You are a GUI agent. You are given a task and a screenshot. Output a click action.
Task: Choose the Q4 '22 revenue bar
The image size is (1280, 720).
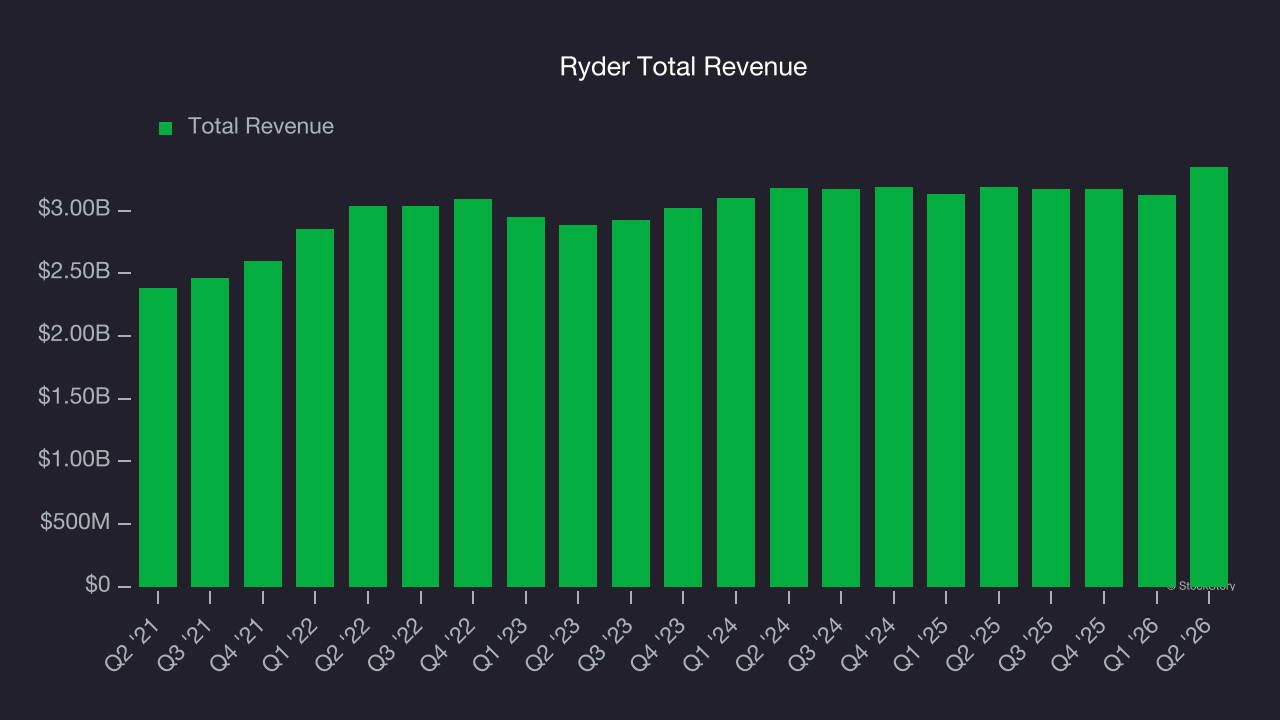click(x=473, y=393)
